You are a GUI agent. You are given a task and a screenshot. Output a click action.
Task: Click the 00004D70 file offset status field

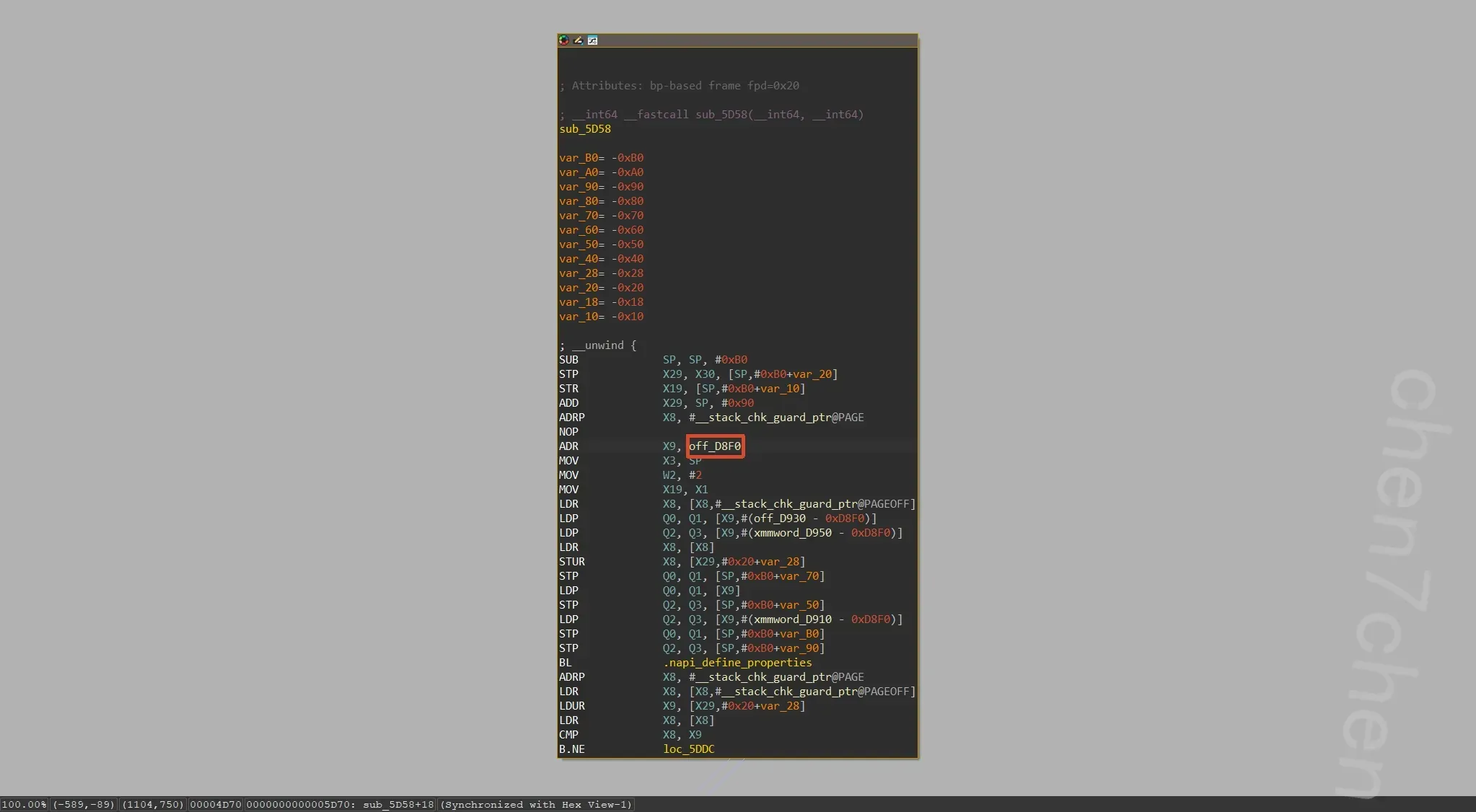(x=216, y=805)
